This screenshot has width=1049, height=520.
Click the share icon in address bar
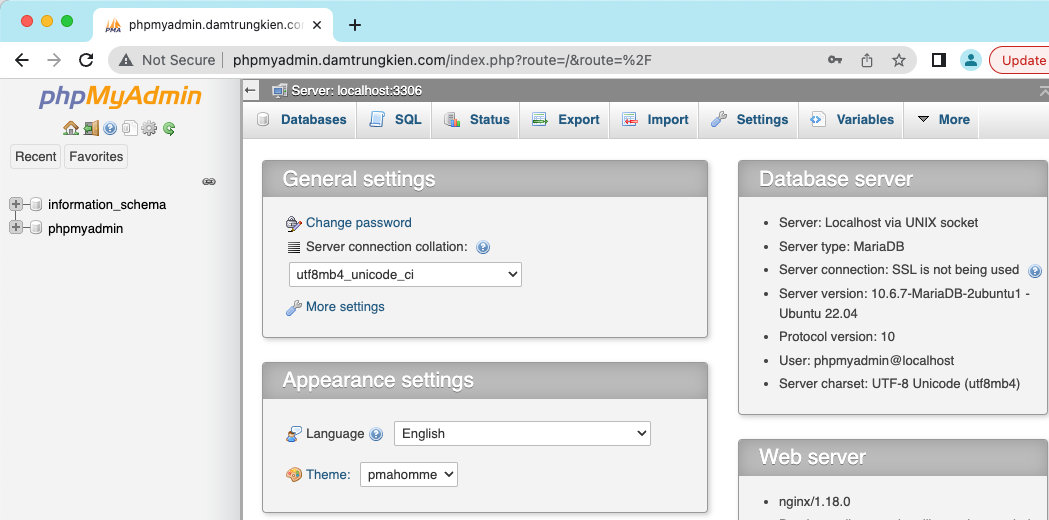[x=867, y=60]
